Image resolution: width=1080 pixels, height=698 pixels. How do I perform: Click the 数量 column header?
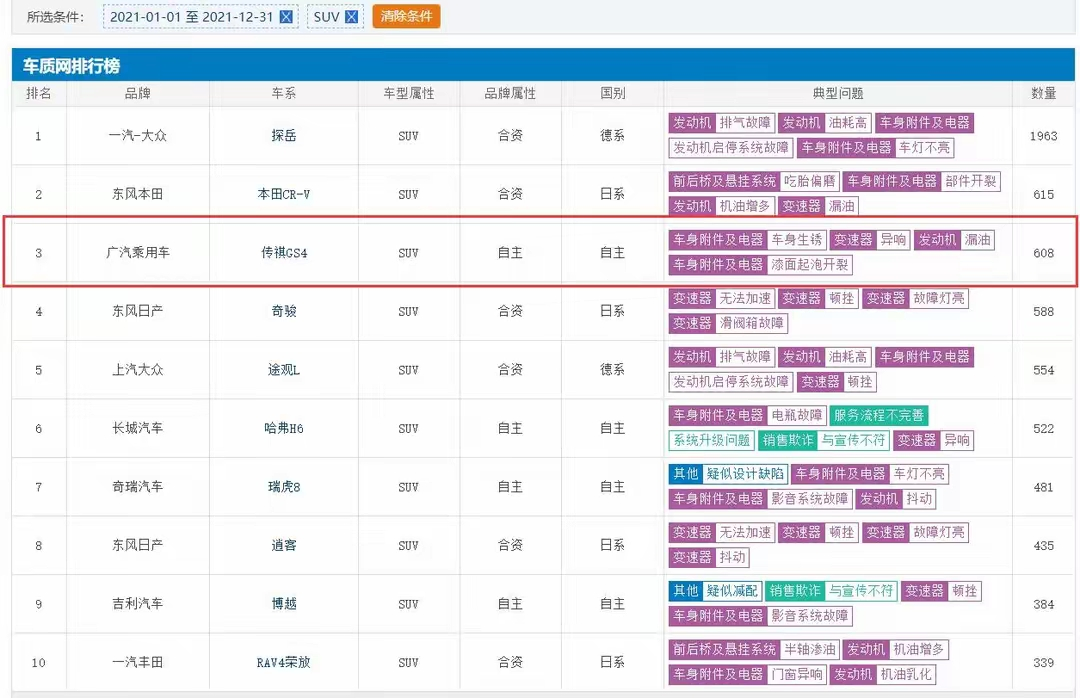click(x=1043, y=93)
